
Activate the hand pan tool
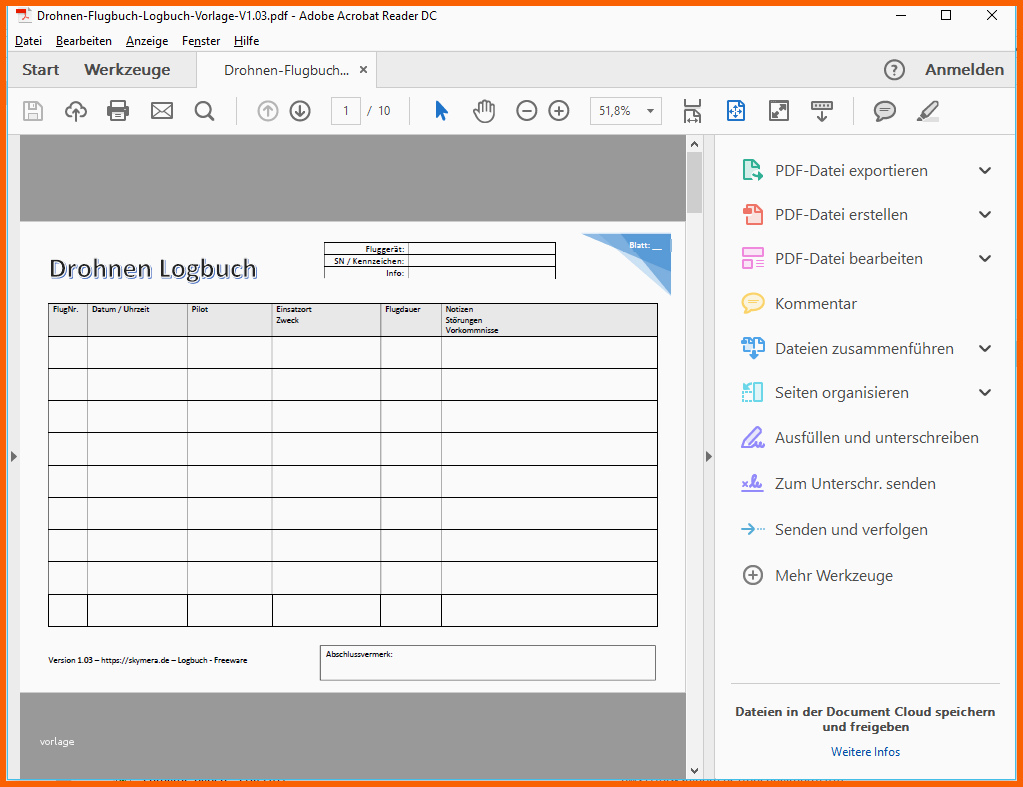click(x=484, y=111)
